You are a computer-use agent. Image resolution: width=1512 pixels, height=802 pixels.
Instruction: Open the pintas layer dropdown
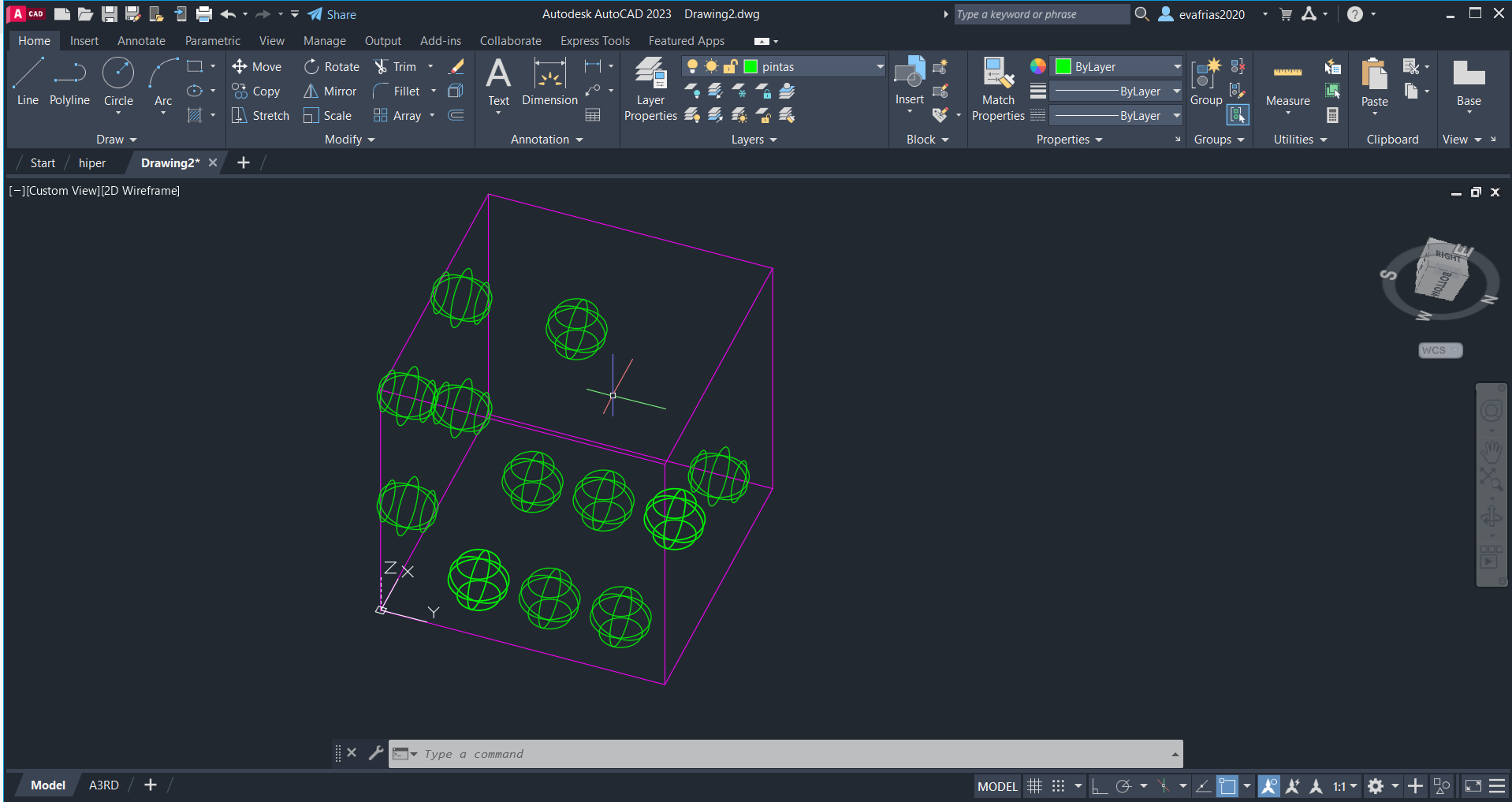(x=880, y=67)
